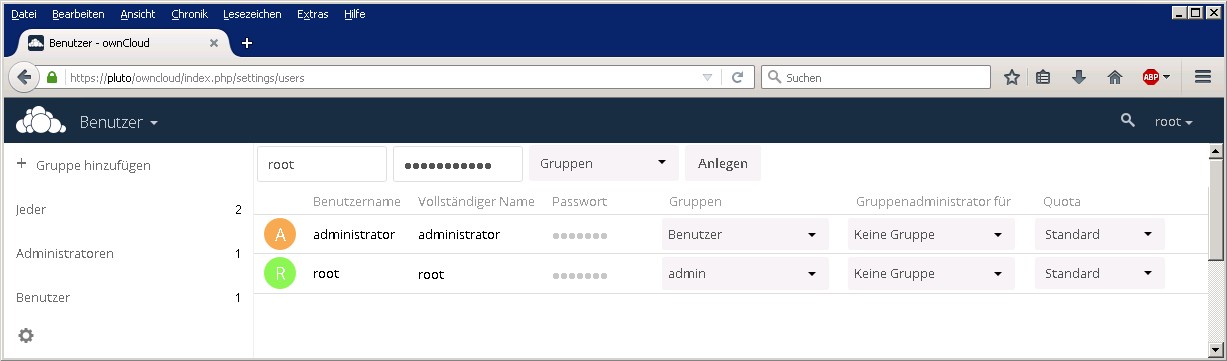The width and height of the screenshot is (1227, 361).
Task: Open the Hilfe menu
Action: coord(354,14)
